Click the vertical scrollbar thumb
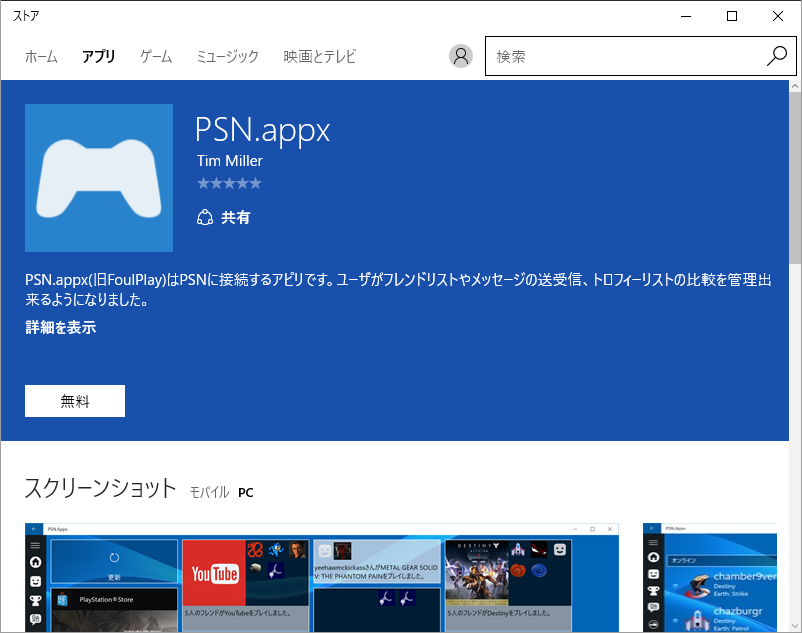The image size is (802, 633). click(x=795, y=177)
